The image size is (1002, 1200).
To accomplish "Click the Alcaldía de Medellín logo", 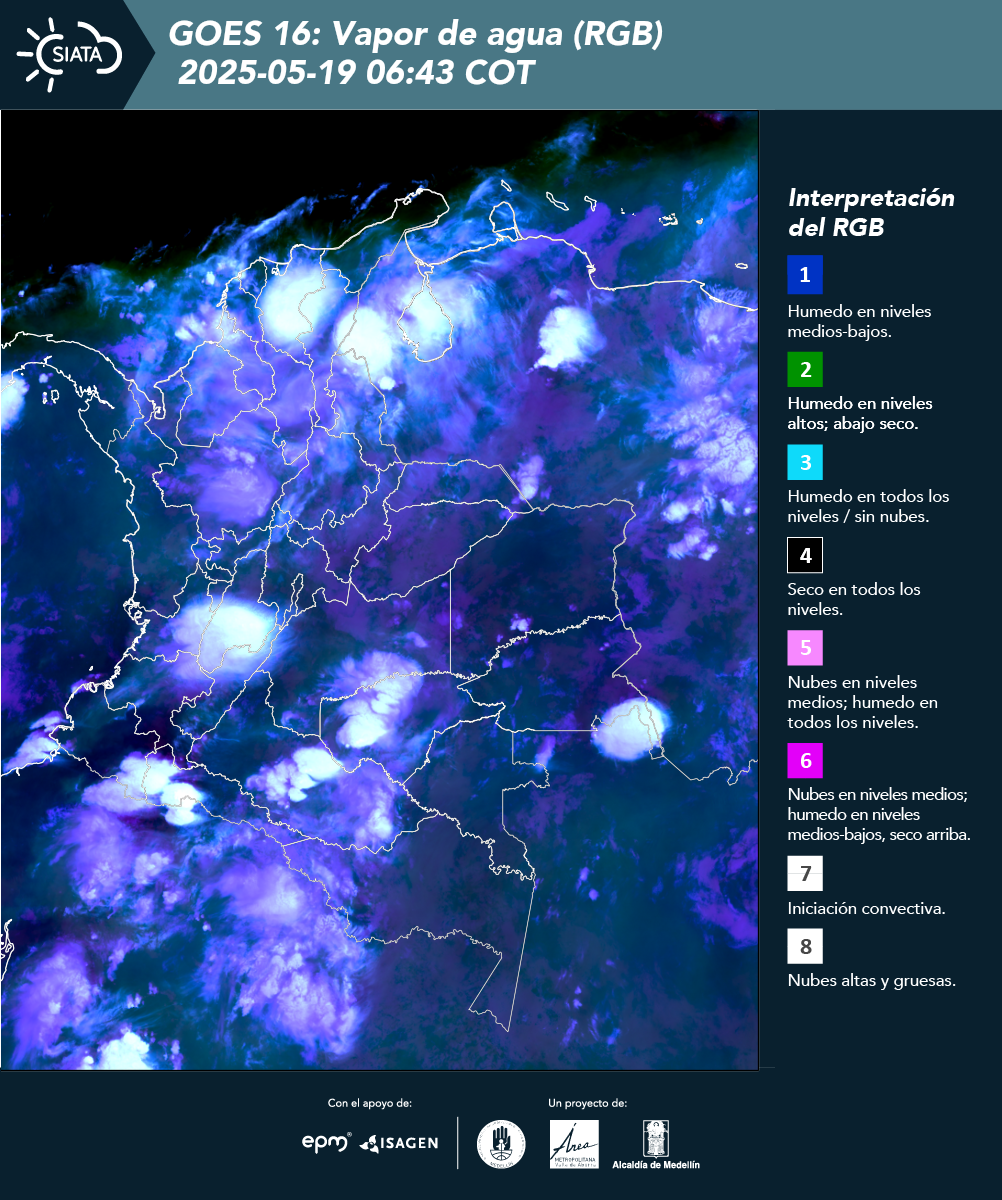I will coord(656,1144).
